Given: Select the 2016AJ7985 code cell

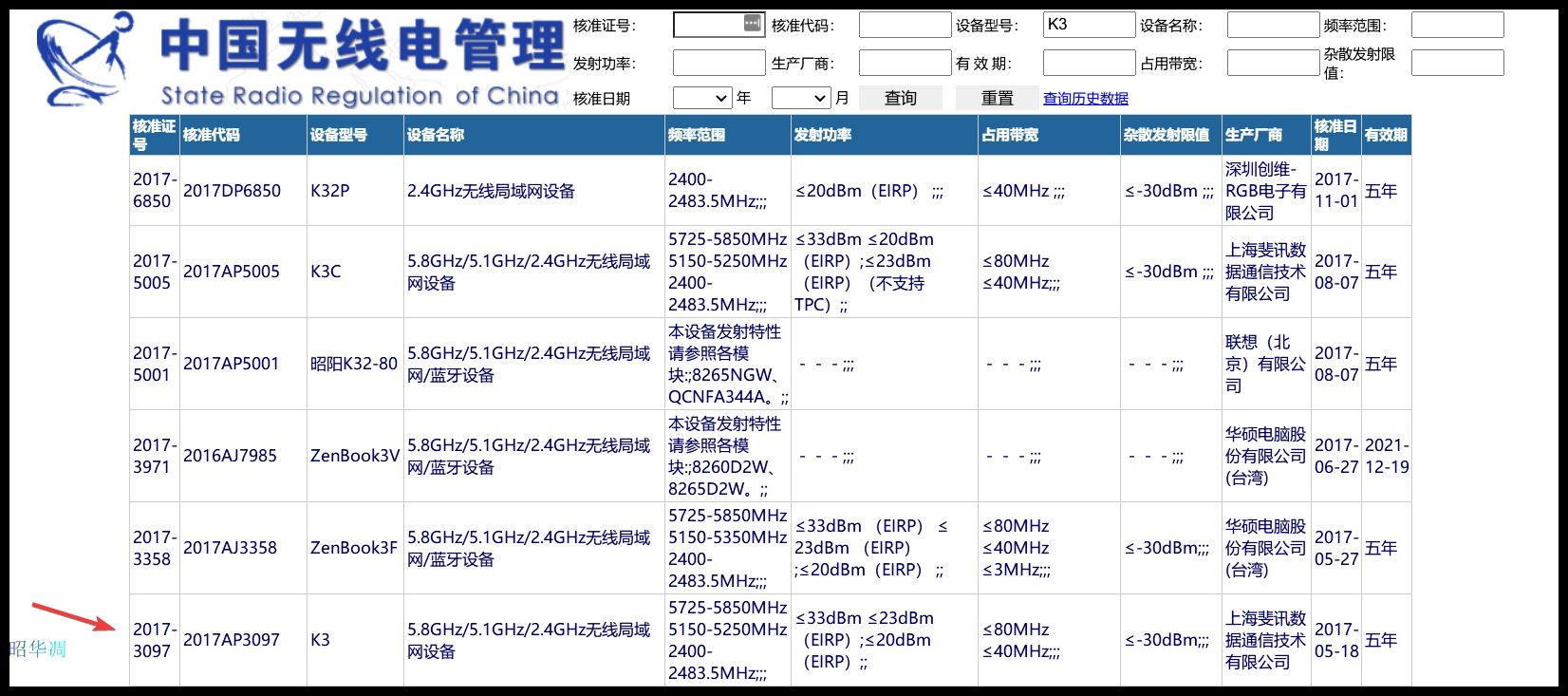Looking at the screenshot, I should (243, 456).
